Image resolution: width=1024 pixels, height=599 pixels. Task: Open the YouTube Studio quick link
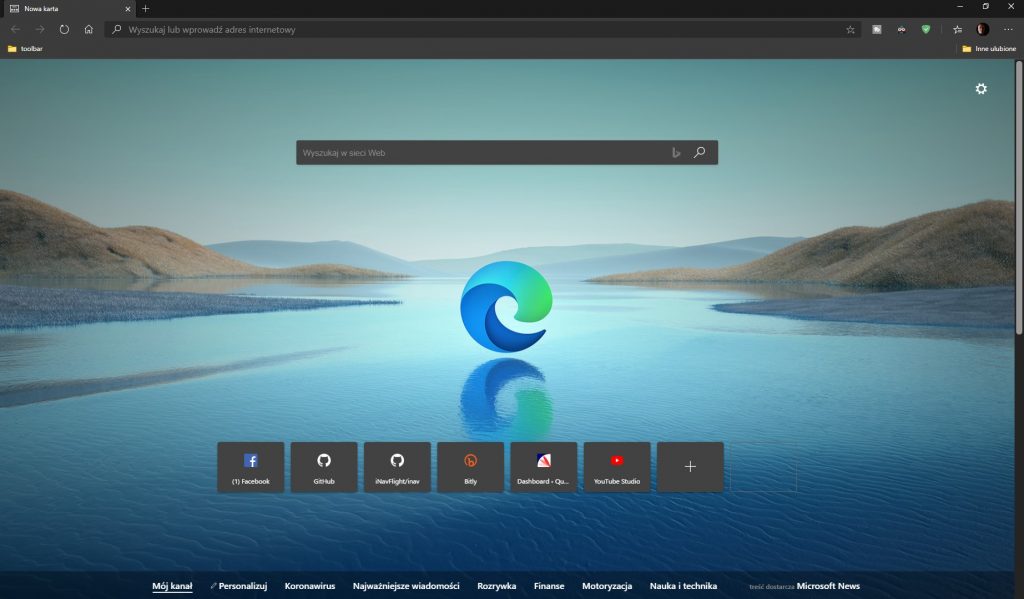tap(617, 466)
